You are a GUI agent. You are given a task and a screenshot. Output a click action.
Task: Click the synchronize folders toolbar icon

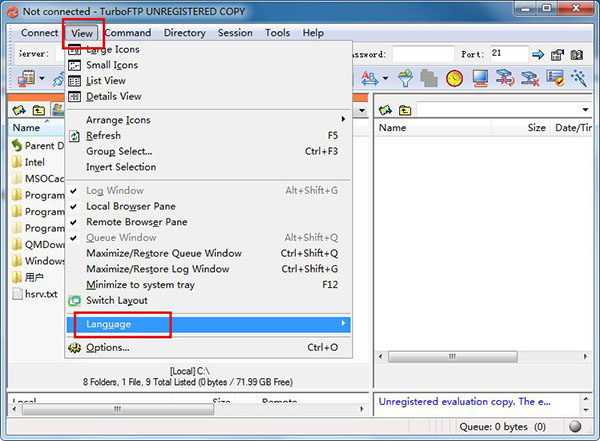pos(505,78)
